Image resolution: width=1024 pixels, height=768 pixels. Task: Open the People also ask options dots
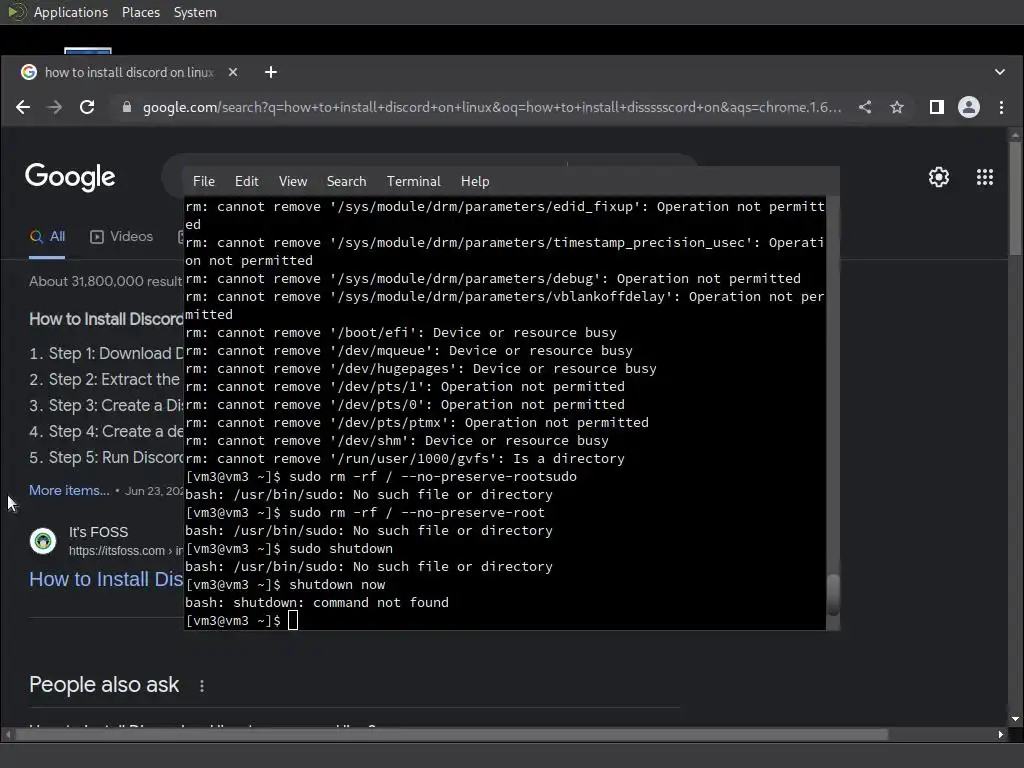coord(202,686)
